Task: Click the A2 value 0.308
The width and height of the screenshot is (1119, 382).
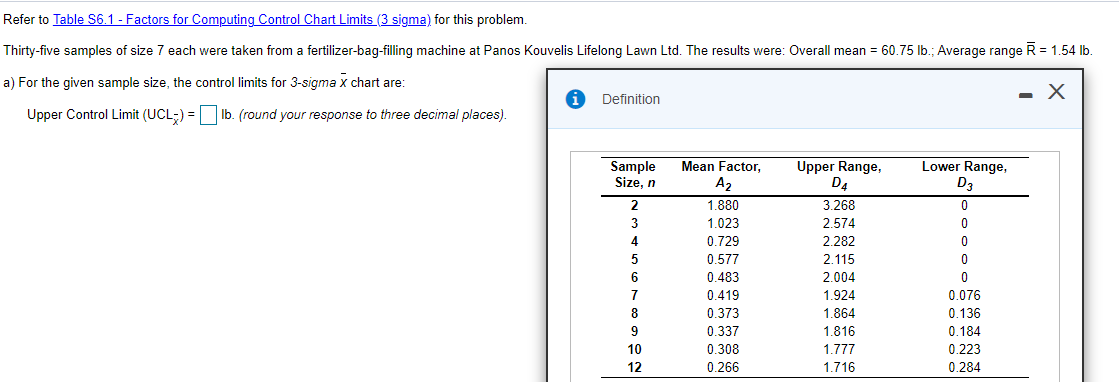Action: click(722, 350)
